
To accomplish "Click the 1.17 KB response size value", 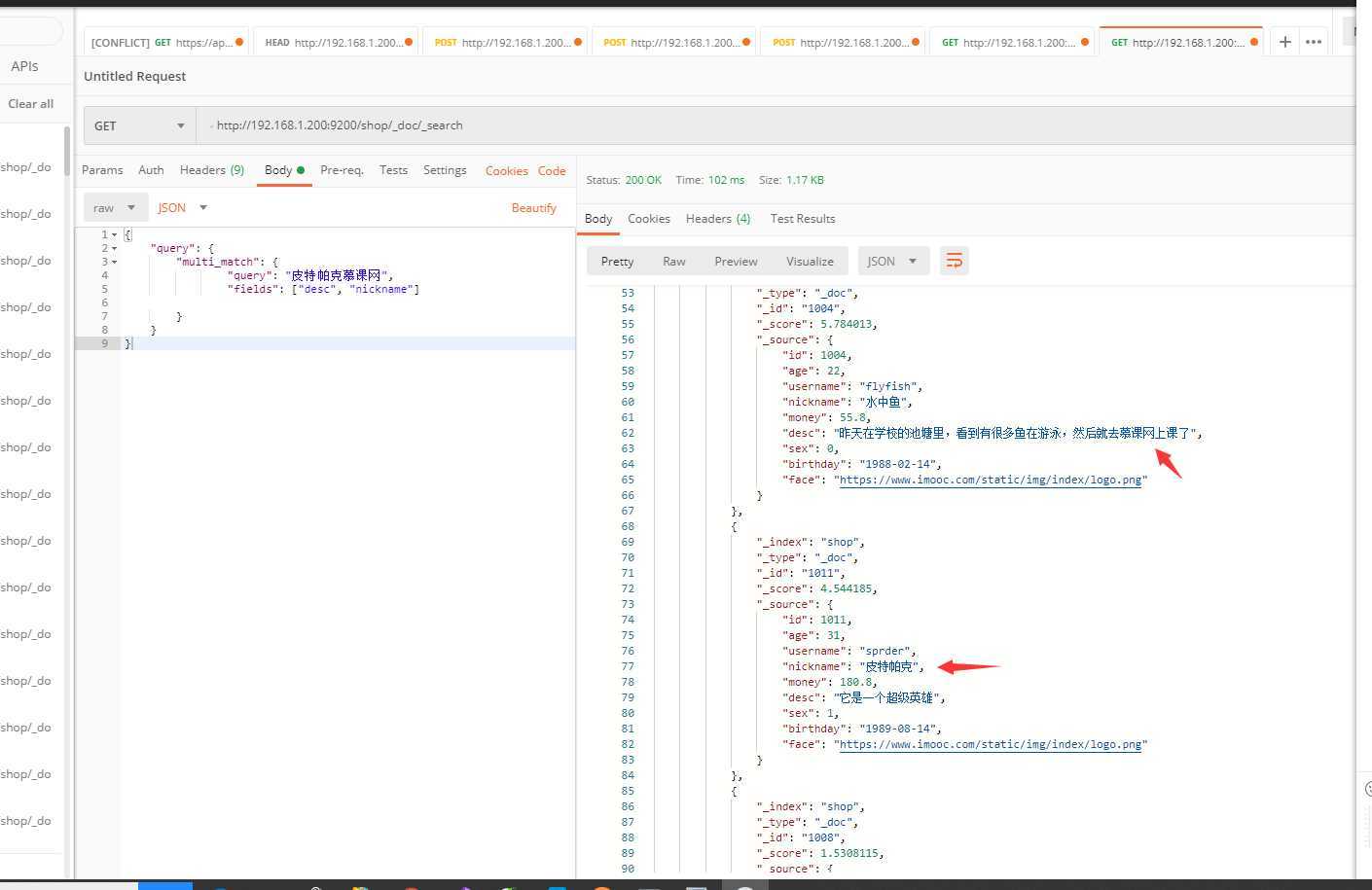I will click(806, 180).
